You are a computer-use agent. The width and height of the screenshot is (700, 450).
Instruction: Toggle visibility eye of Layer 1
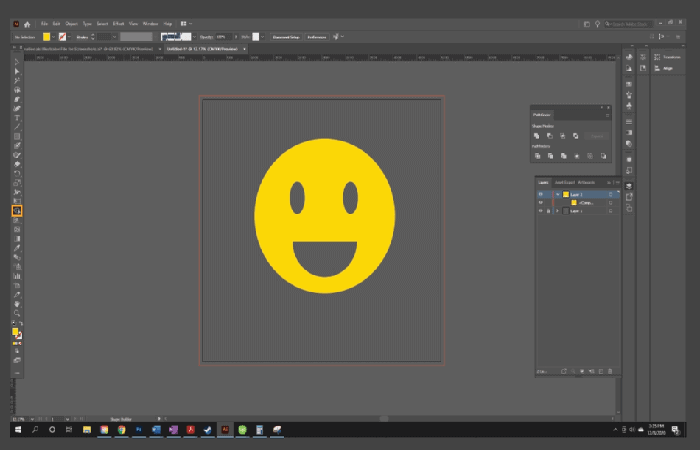[541, 211]
